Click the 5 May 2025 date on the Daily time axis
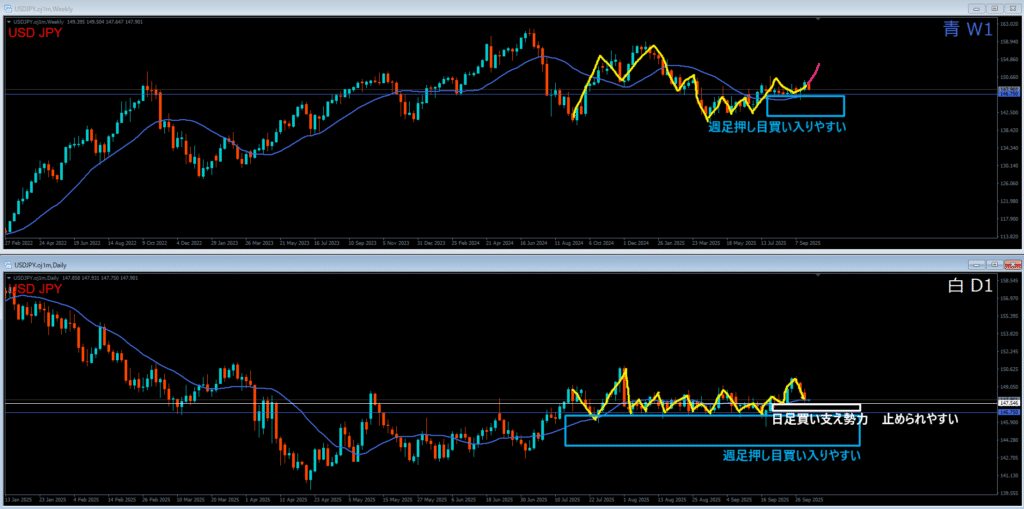 pos(360,499)
